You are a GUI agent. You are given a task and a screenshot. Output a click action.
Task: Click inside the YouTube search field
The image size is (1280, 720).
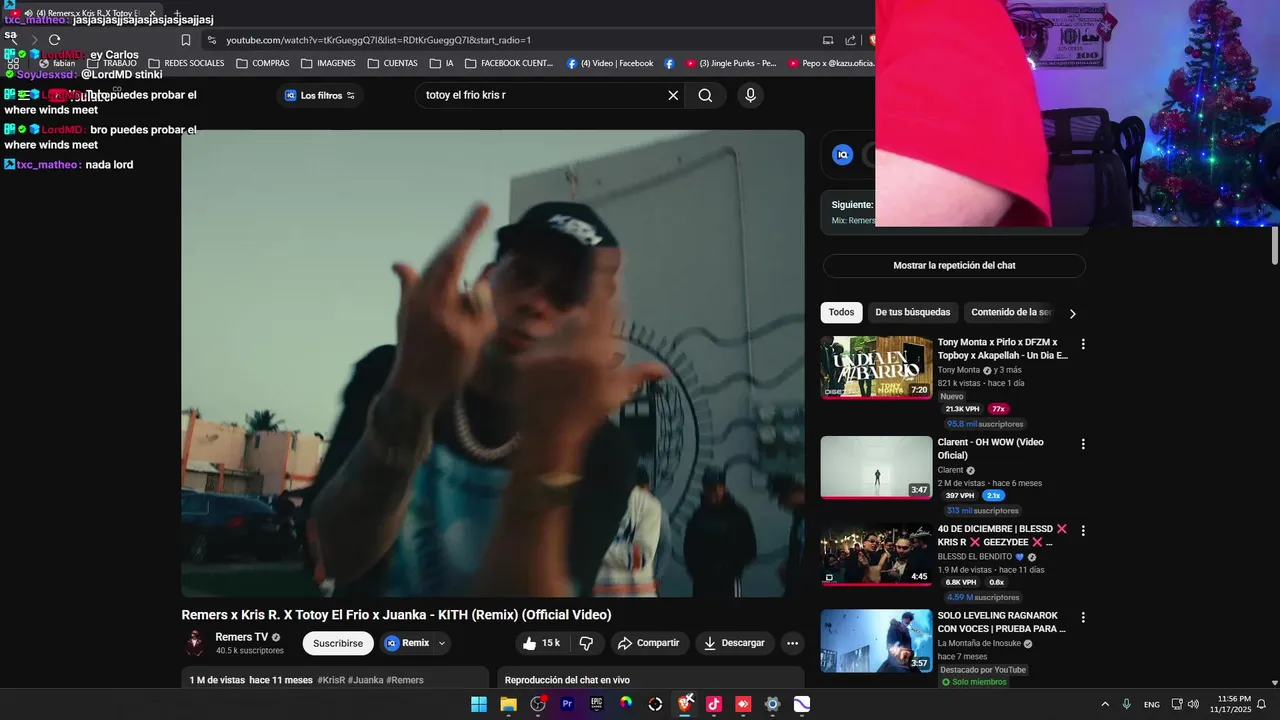click(540, 96)
